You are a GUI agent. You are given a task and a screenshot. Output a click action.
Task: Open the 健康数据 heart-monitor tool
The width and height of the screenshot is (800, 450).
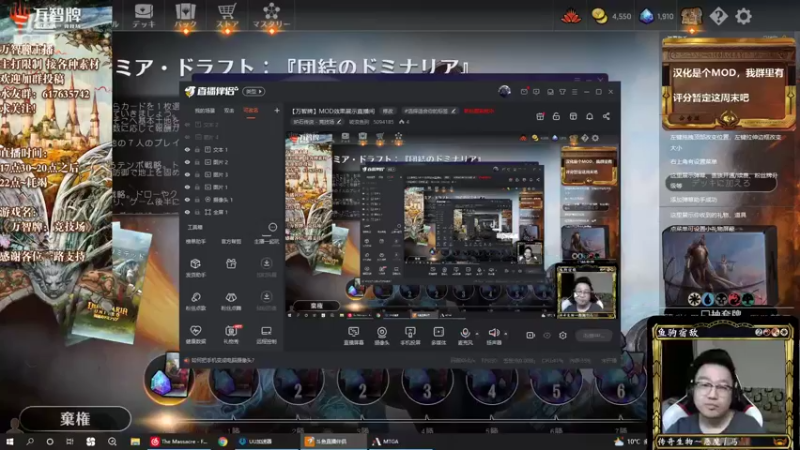[196, 335]
